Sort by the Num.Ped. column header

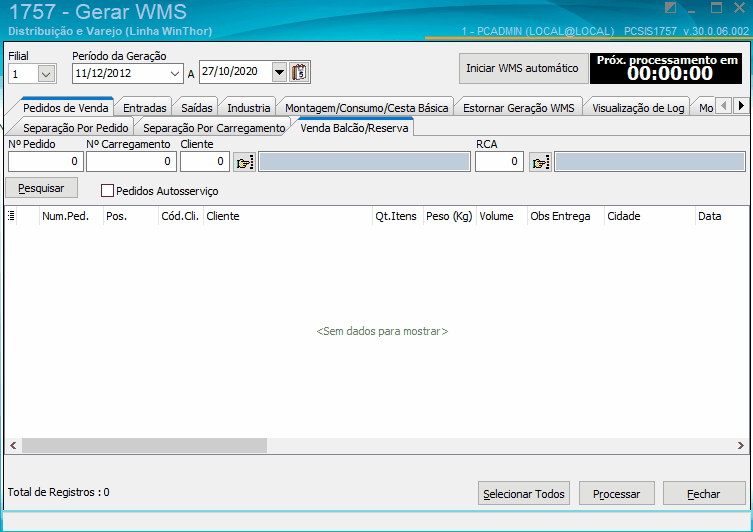tap(71, 216)
